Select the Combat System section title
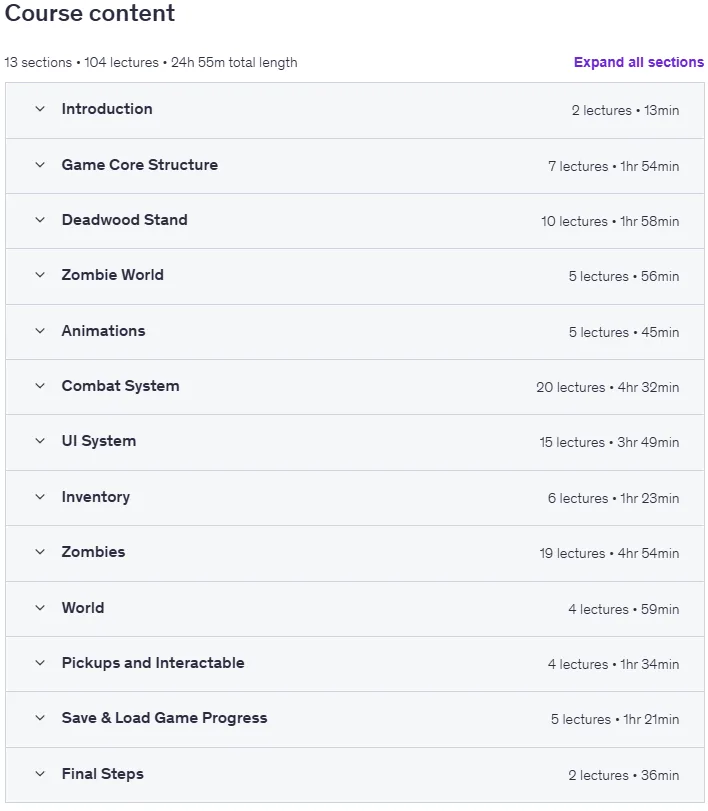This screenshot has width=708, height=811. tap(120, 386)
